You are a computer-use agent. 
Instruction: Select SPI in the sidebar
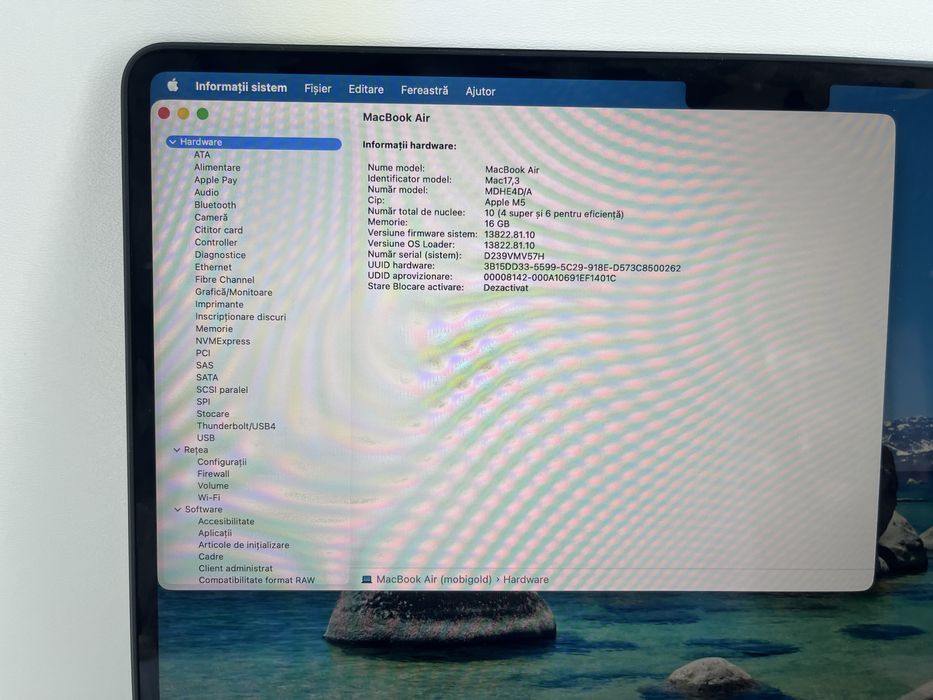coord(203,402)
